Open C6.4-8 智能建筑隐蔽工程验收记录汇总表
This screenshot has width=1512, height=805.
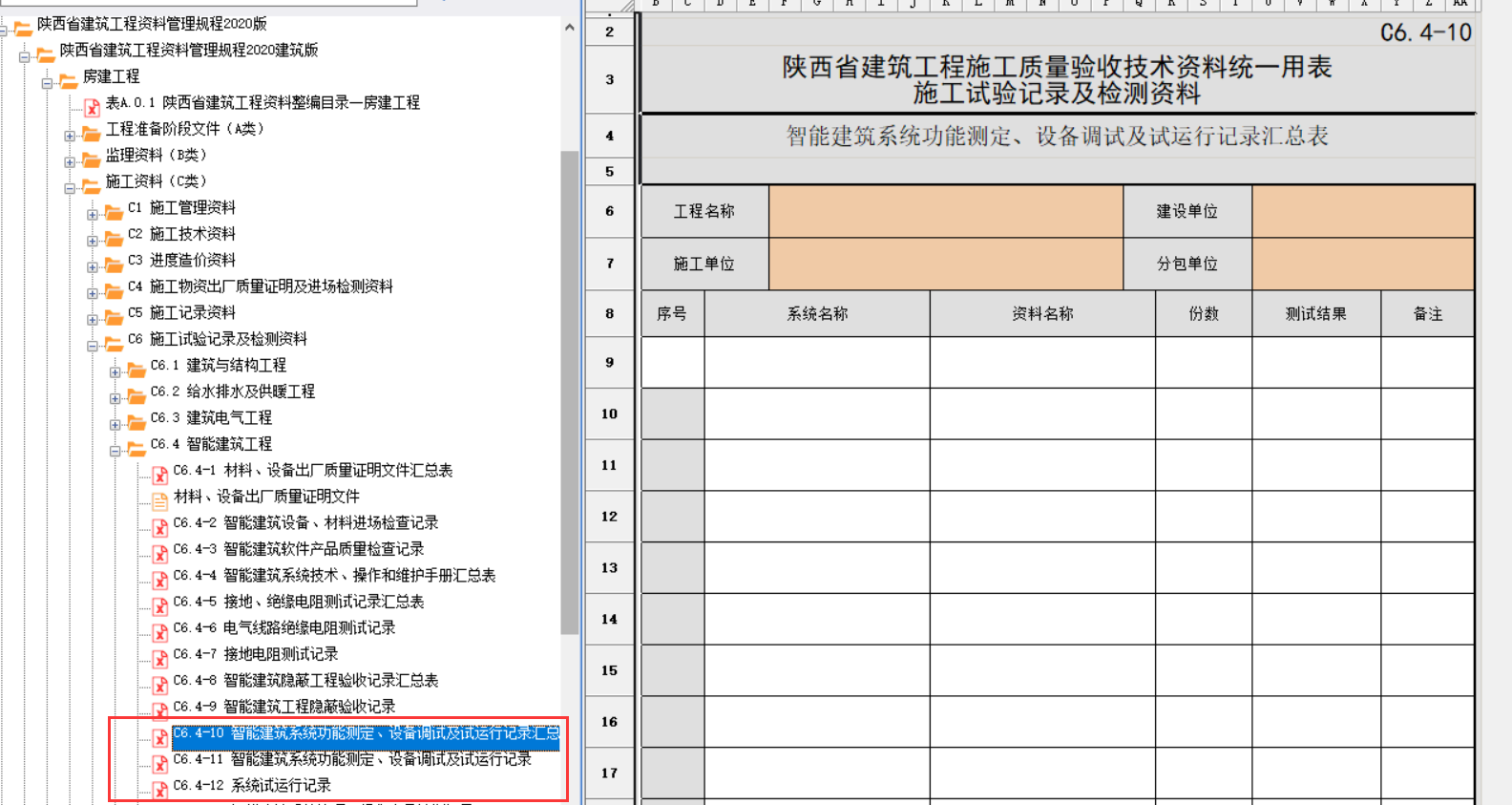(x=305, y=680)
